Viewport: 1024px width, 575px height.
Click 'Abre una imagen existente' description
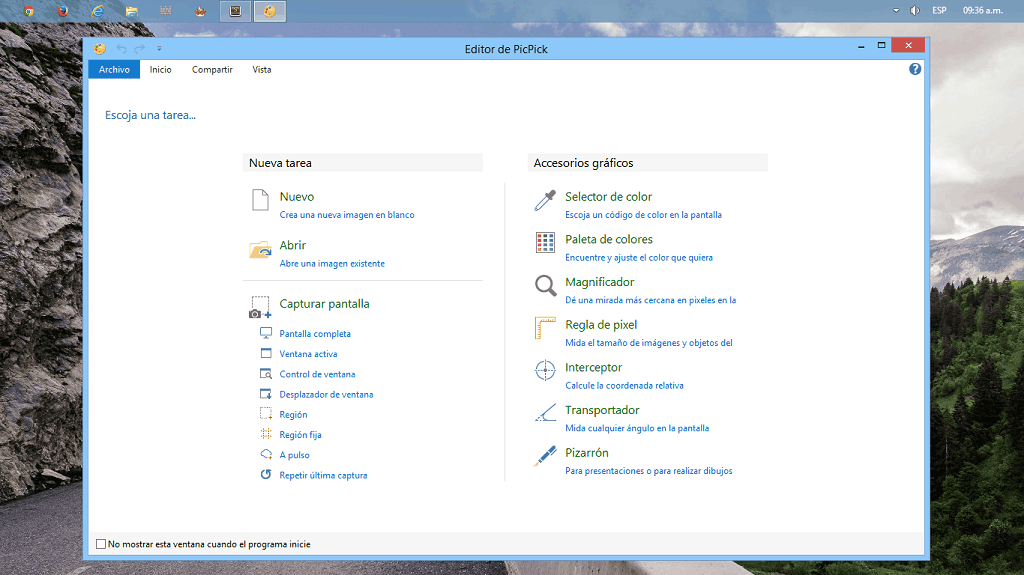coord(332,263)
